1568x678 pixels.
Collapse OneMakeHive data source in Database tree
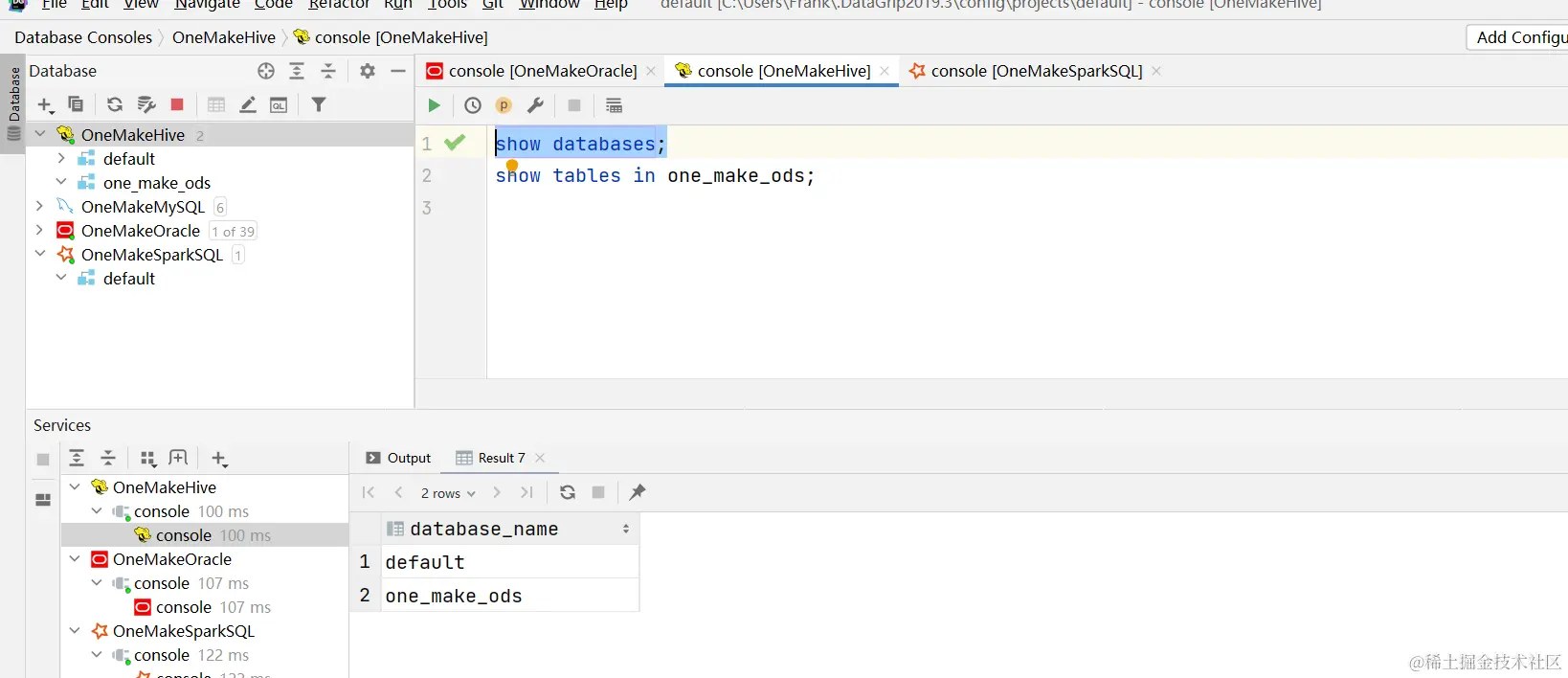40,134
